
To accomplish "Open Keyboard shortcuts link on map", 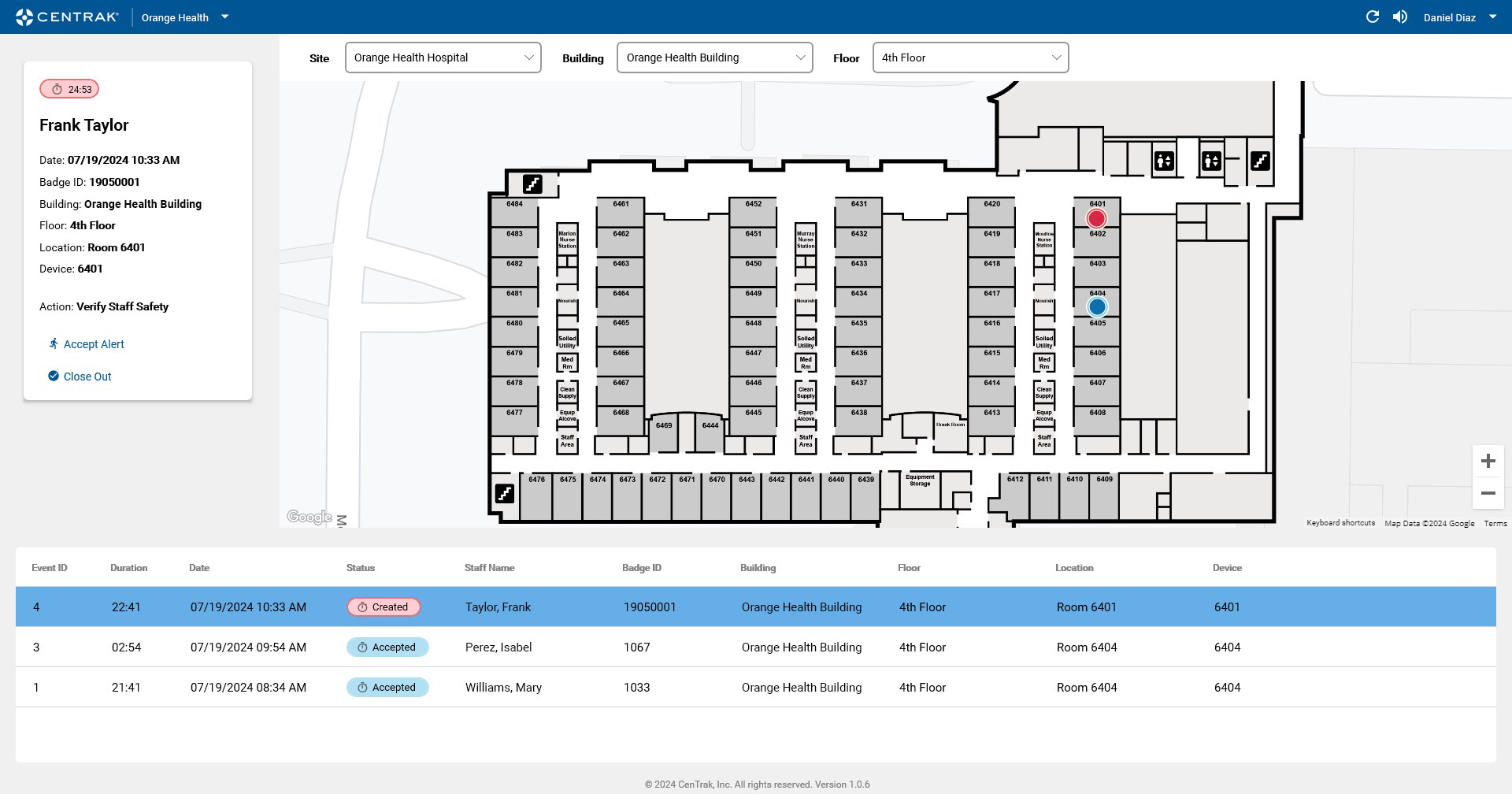I will [1340, 523].
